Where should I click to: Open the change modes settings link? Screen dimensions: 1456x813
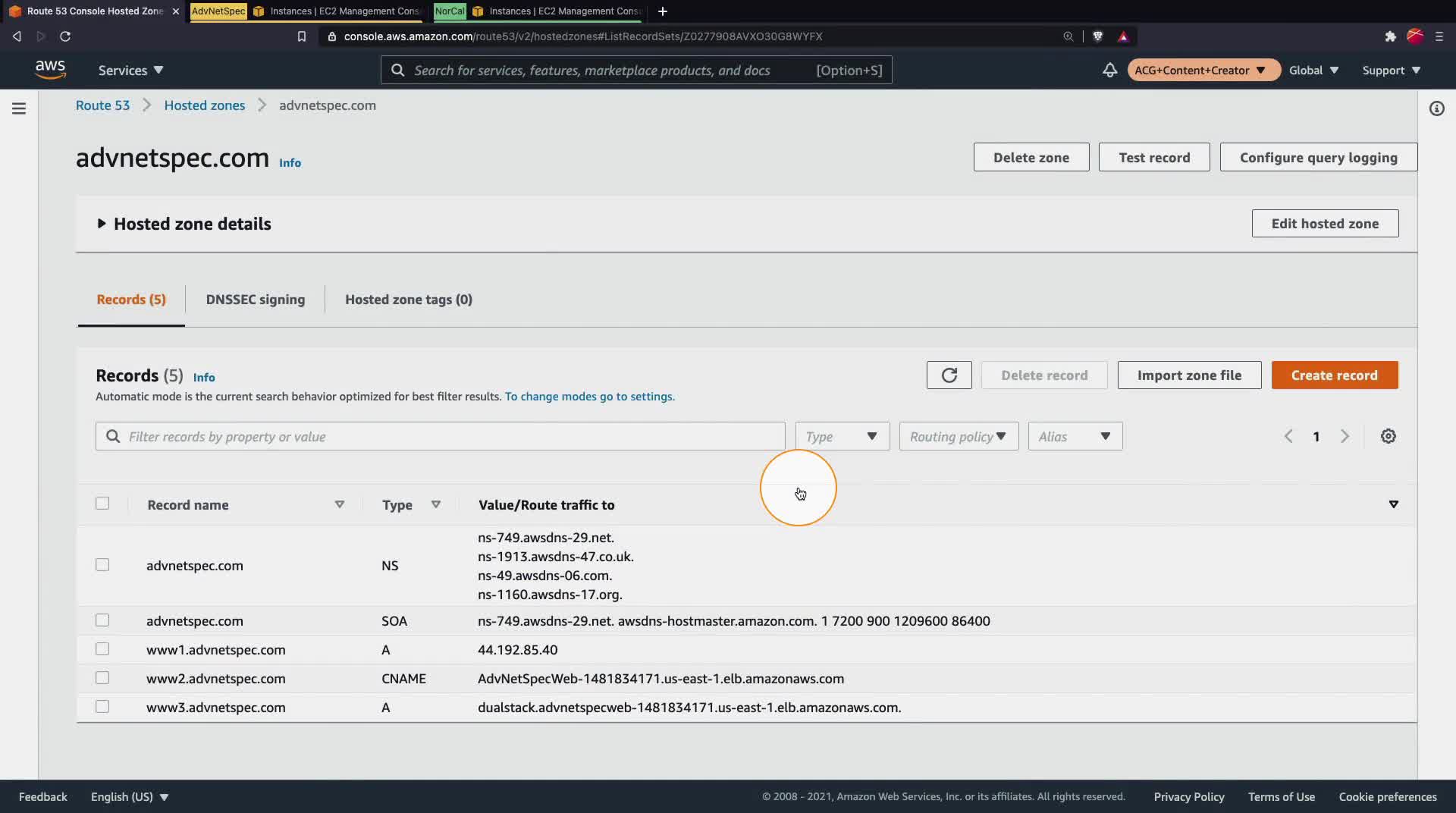pos(589,397)
